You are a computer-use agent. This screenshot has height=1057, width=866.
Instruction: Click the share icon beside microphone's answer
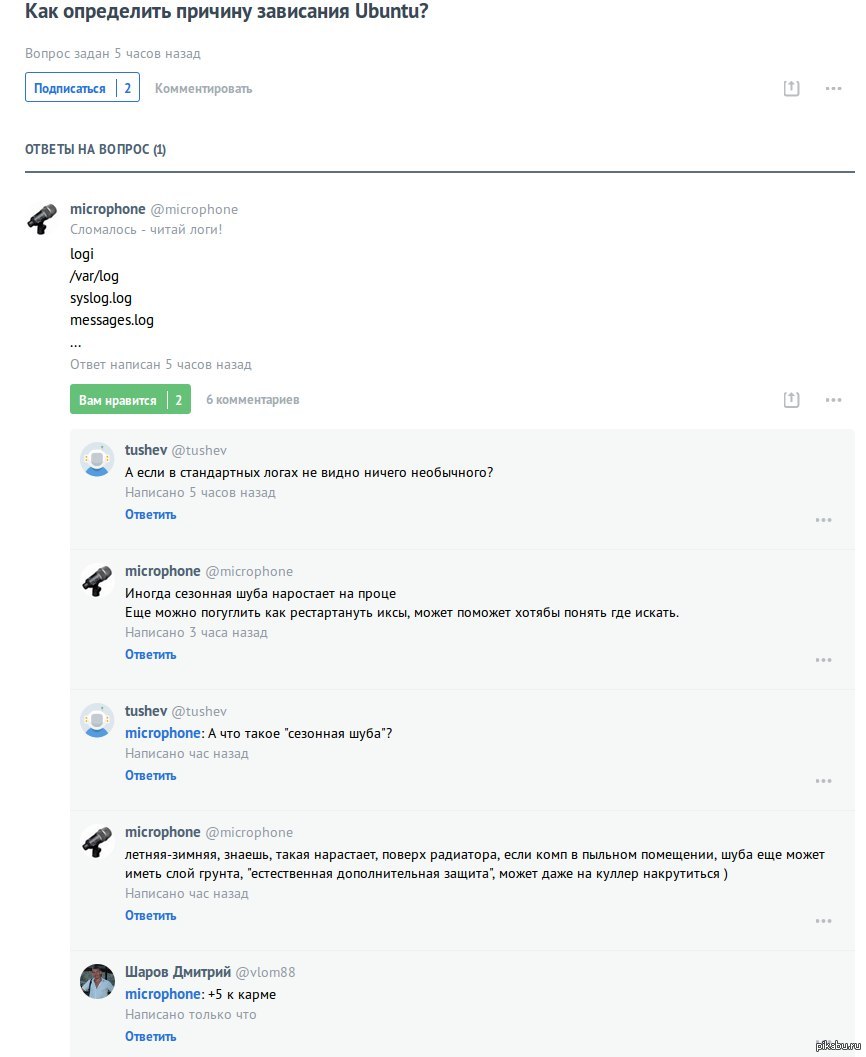pos(791,400)
